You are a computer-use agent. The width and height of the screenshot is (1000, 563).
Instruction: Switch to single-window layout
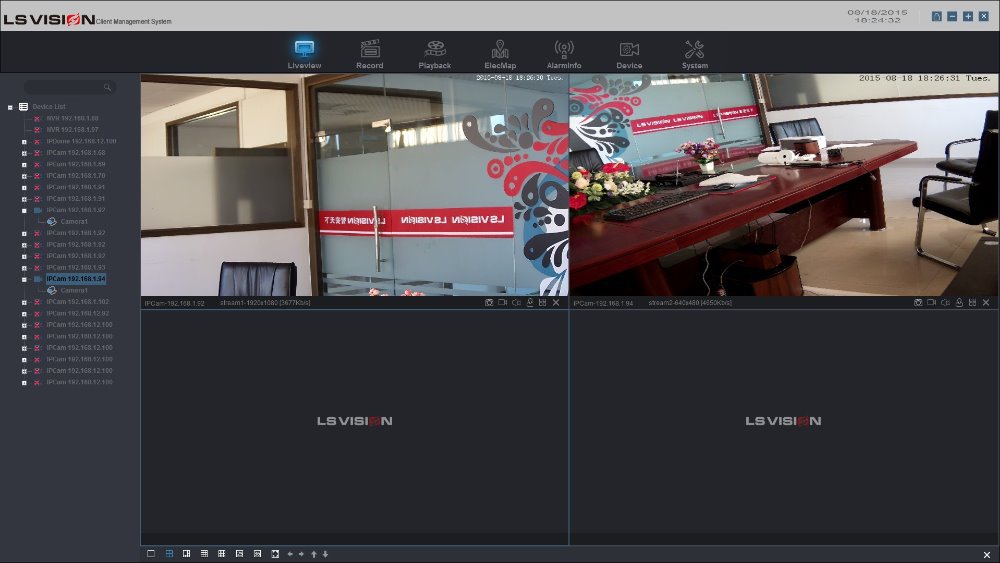151,554
